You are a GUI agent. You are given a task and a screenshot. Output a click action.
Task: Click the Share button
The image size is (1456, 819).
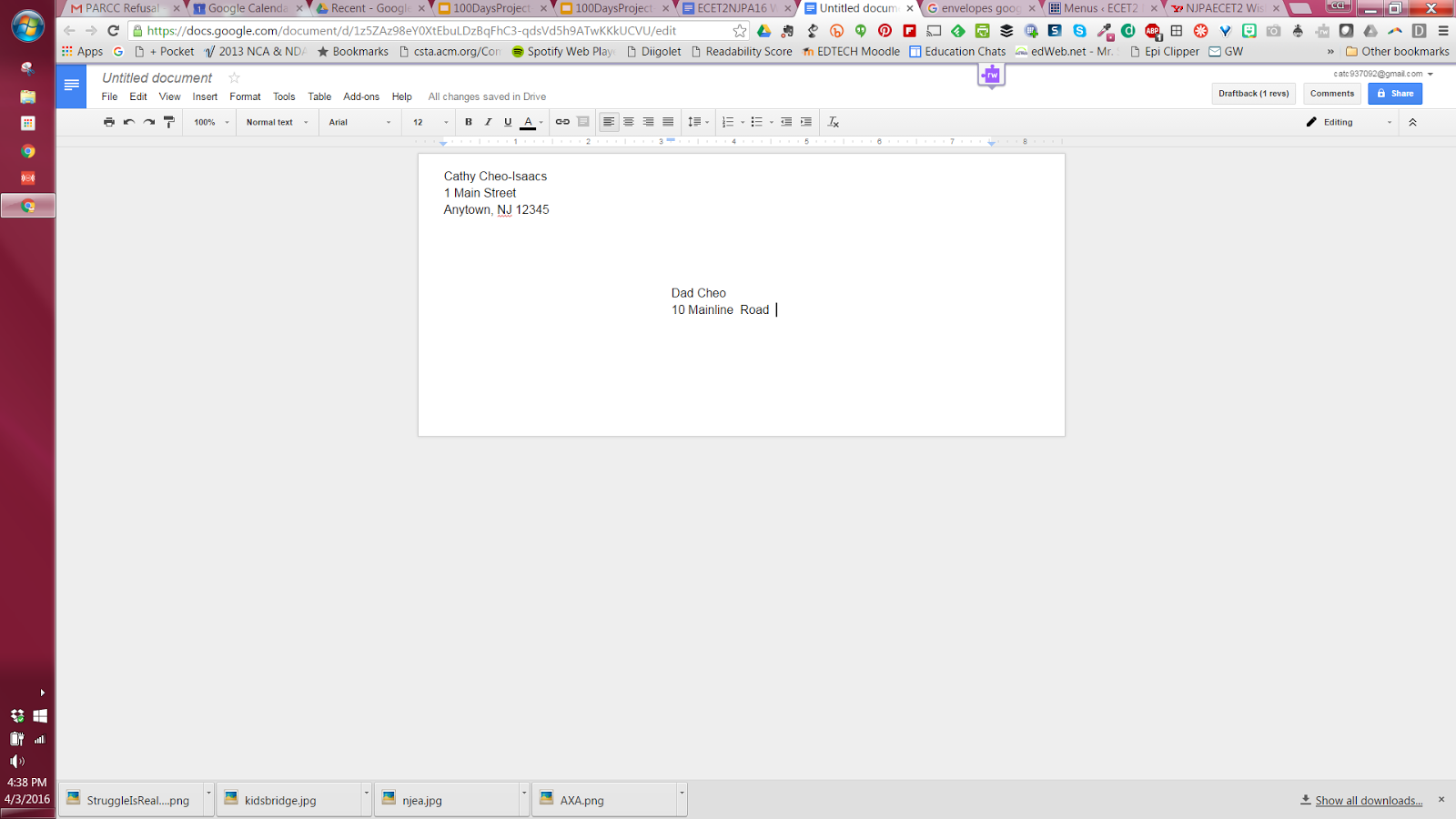pyautogui.click(x=1395, y=94)
